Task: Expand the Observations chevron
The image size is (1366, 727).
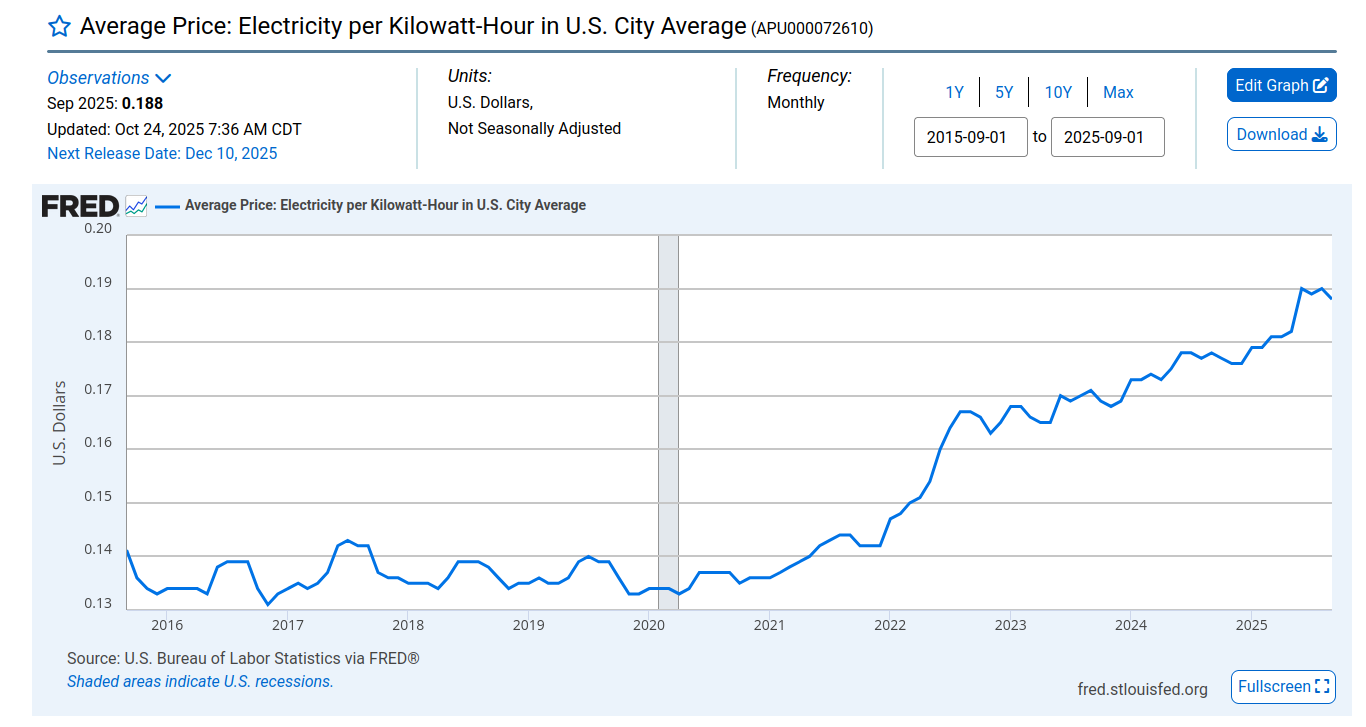Action: (x=163, y=78)
